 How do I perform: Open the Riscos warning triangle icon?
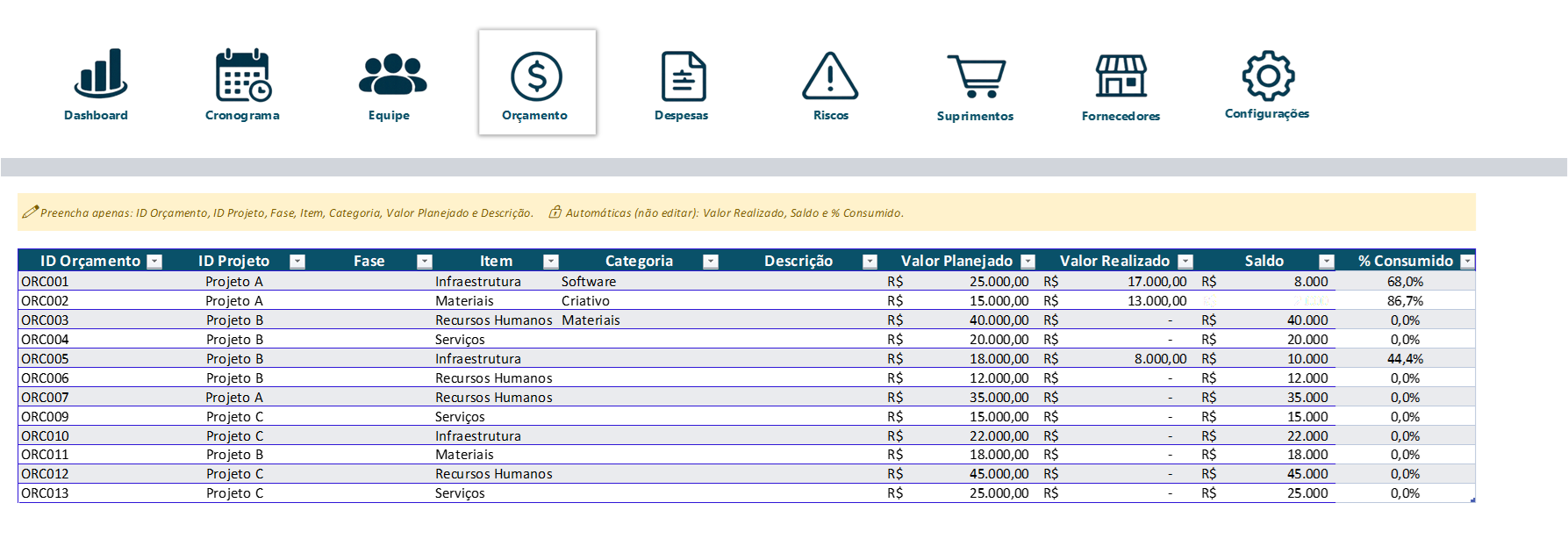(x=830, y=75)
